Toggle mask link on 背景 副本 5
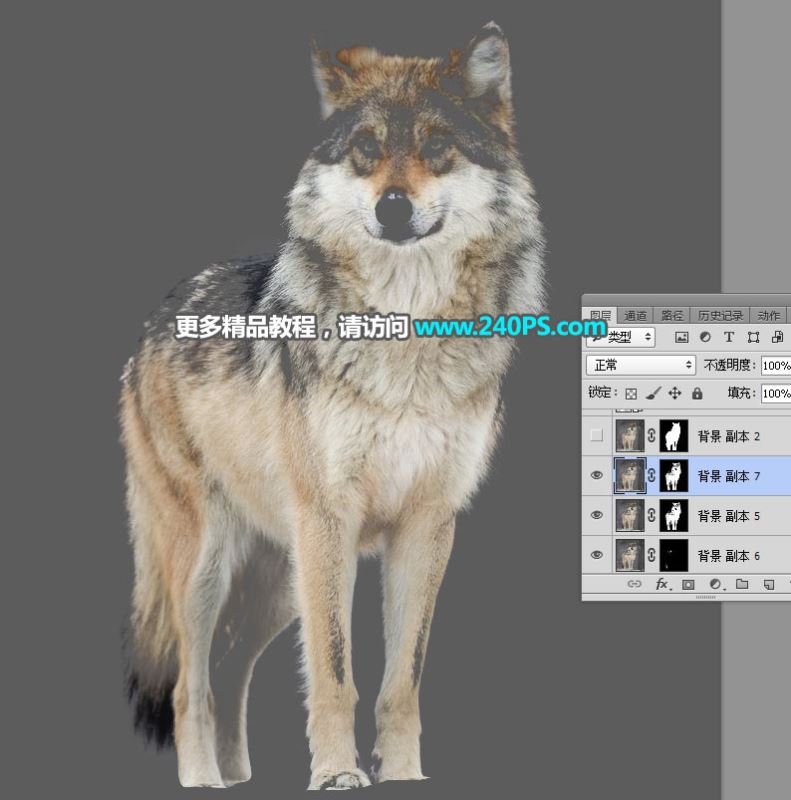Viewport: 791px width, 800px height. pyautogui.click(x=652, y=515)
